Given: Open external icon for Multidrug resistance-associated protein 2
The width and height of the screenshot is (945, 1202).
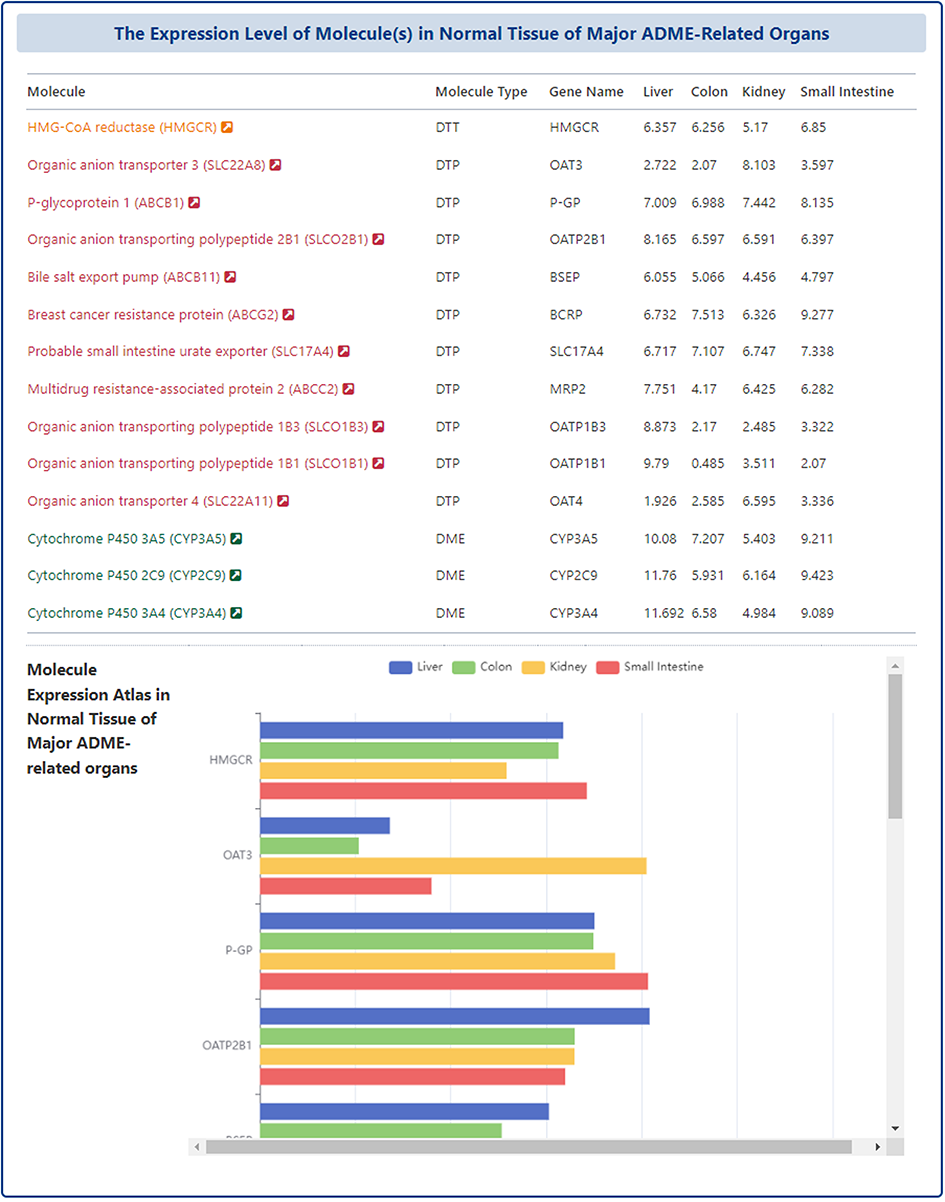Looking at the screenshot, I should pyautogui.click(x=348, y=389).
